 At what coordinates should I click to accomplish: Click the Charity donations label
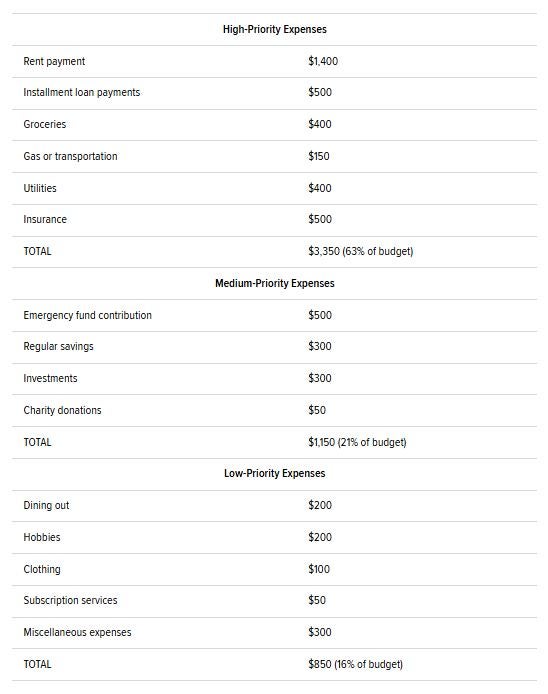coord(62,410)
